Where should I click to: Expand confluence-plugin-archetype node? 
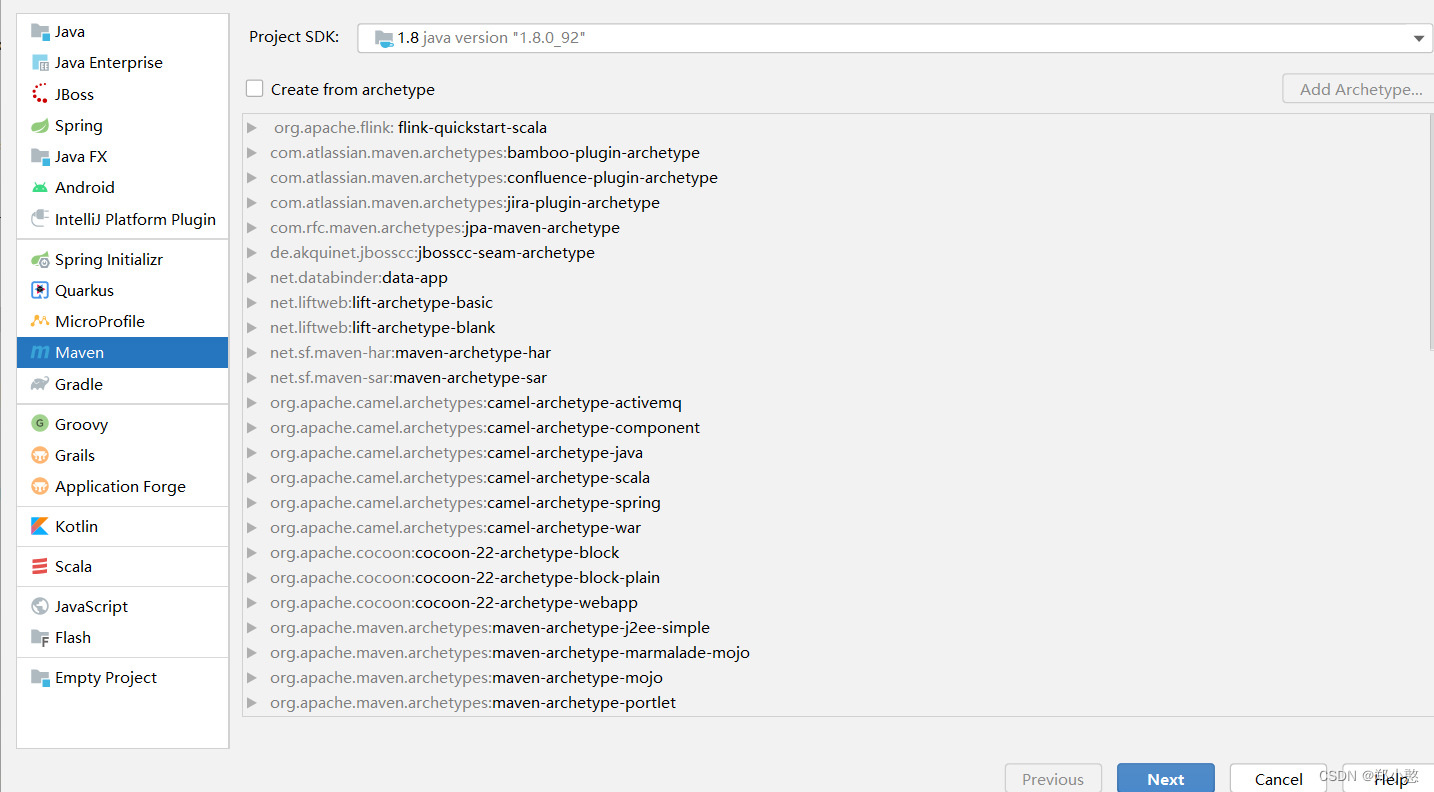coord(252,177)
